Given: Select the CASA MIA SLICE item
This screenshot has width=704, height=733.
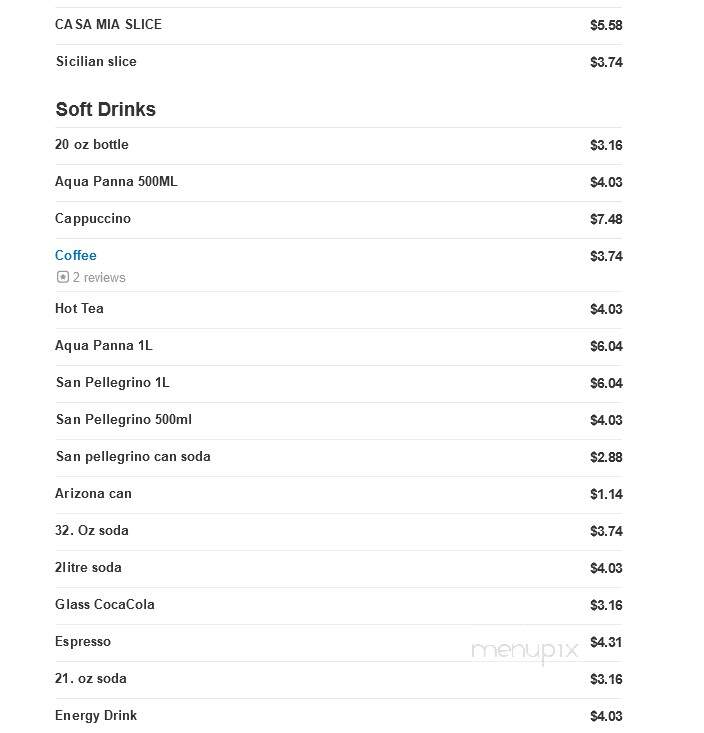Looking at the screenshot, I should point(108,24).
